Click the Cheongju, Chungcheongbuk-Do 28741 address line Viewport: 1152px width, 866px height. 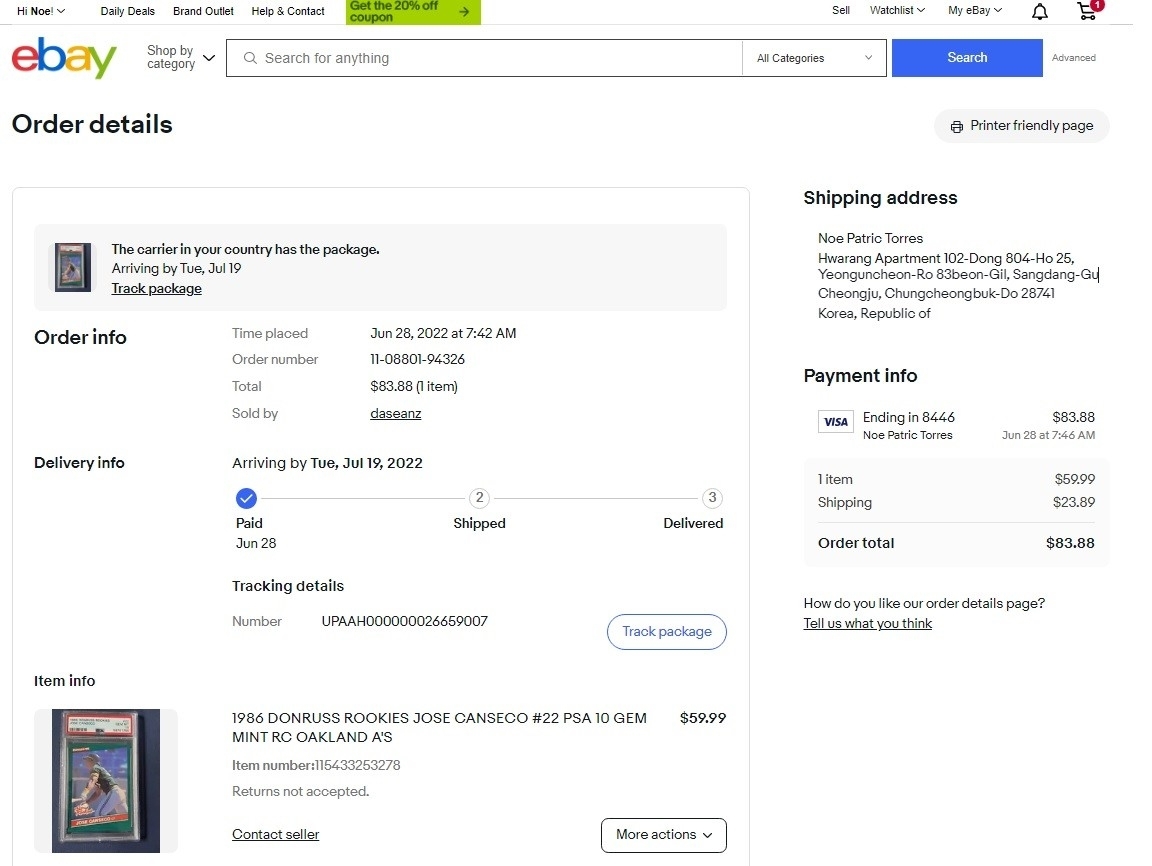[x=936, y=293]
